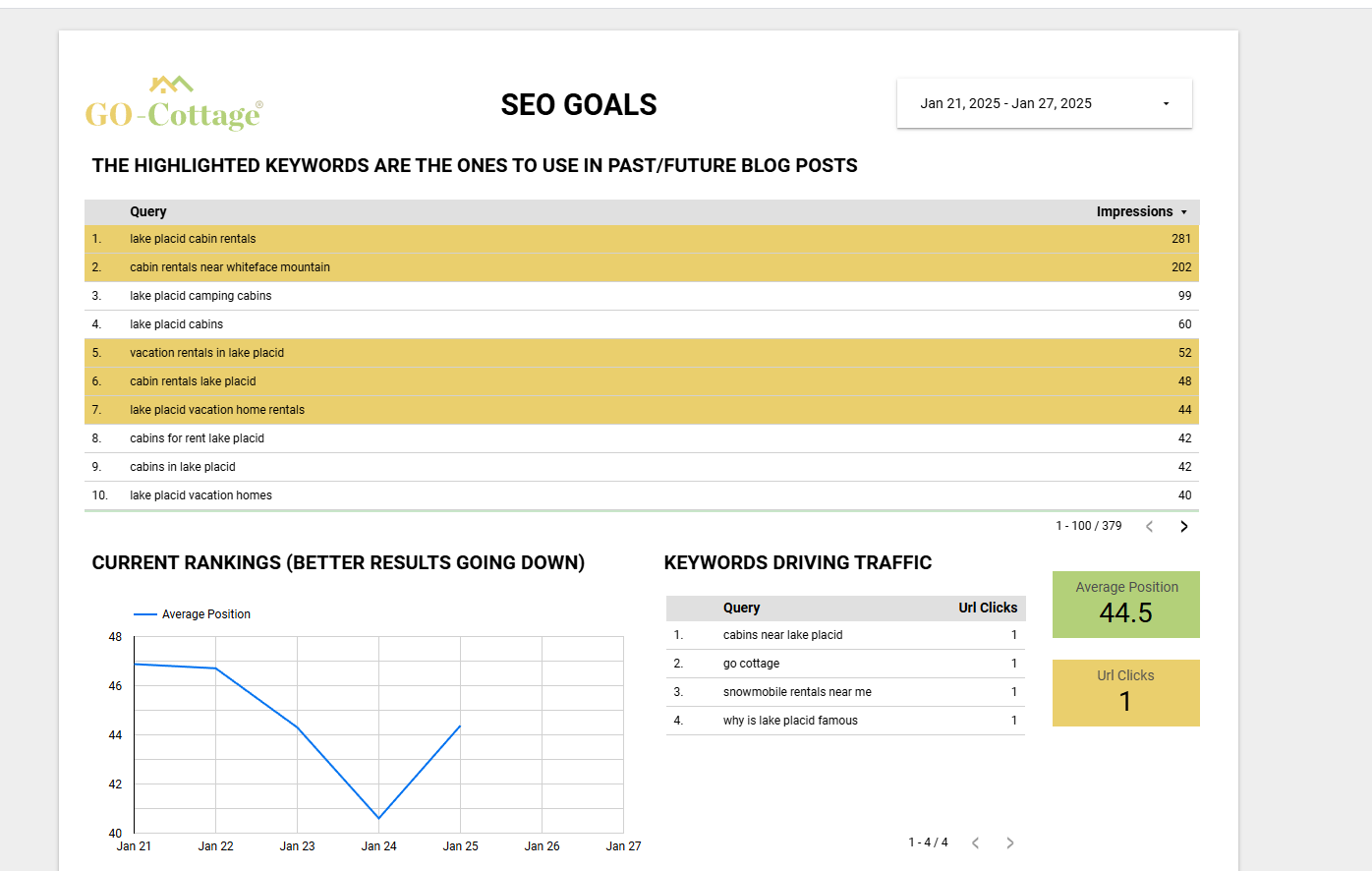Click the 'CURRENT RANKINGS' heading
Viewport: 1372px width, 871px height.
(338, 562)
